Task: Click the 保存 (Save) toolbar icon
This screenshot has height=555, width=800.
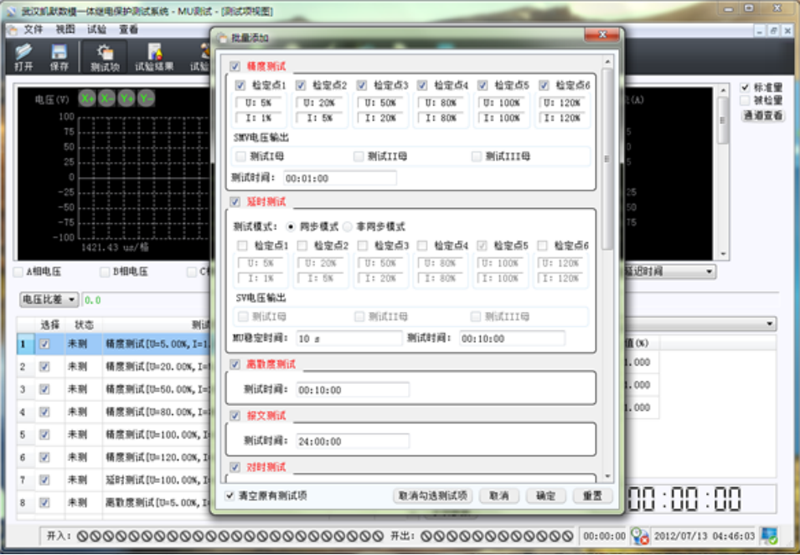Action: 59,56
